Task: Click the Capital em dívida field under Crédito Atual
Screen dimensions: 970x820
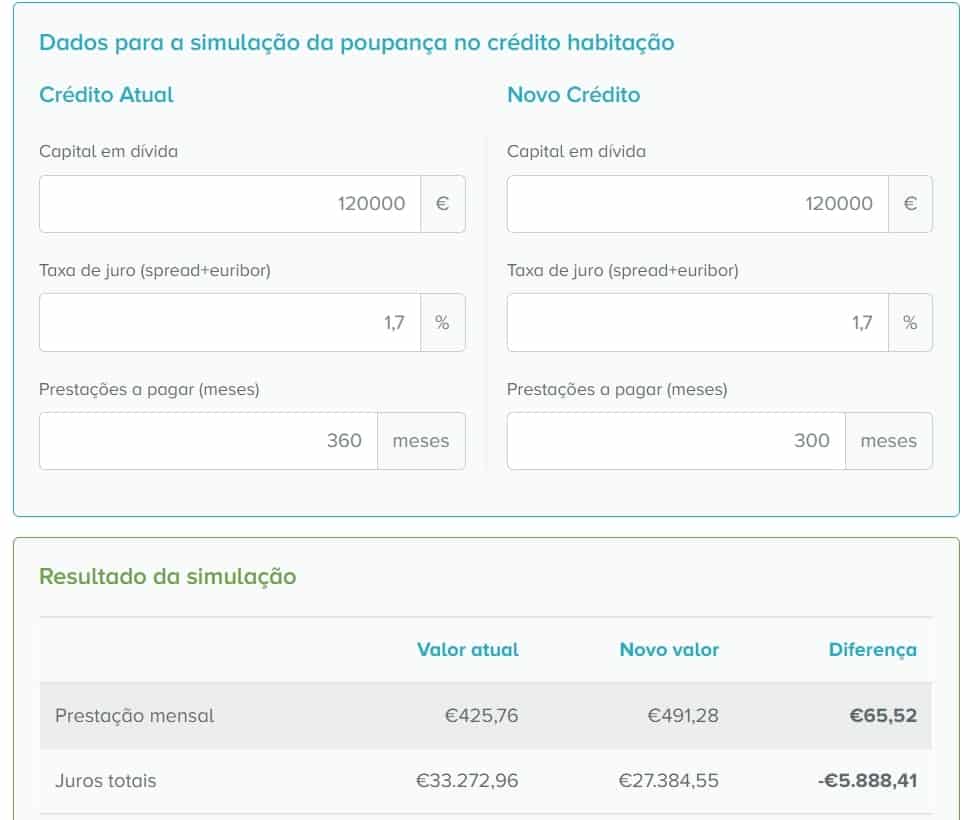Action: 230,203
